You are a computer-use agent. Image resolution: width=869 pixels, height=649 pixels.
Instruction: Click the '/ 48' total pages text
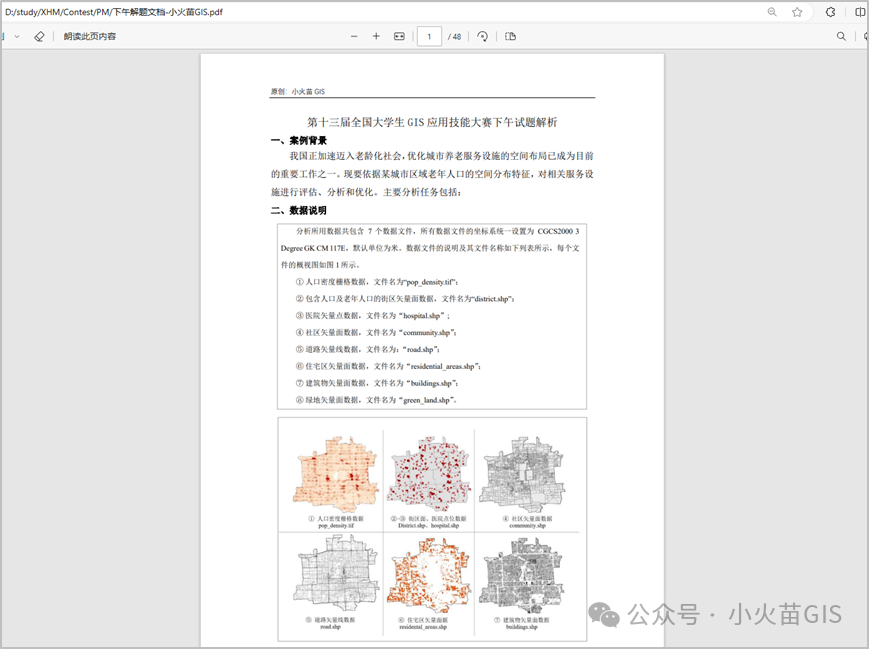tap(454, 37)
